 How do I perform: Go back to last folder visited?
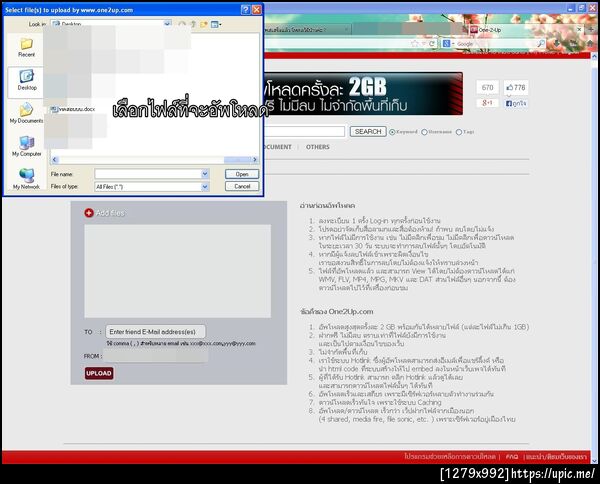[182, 24]
